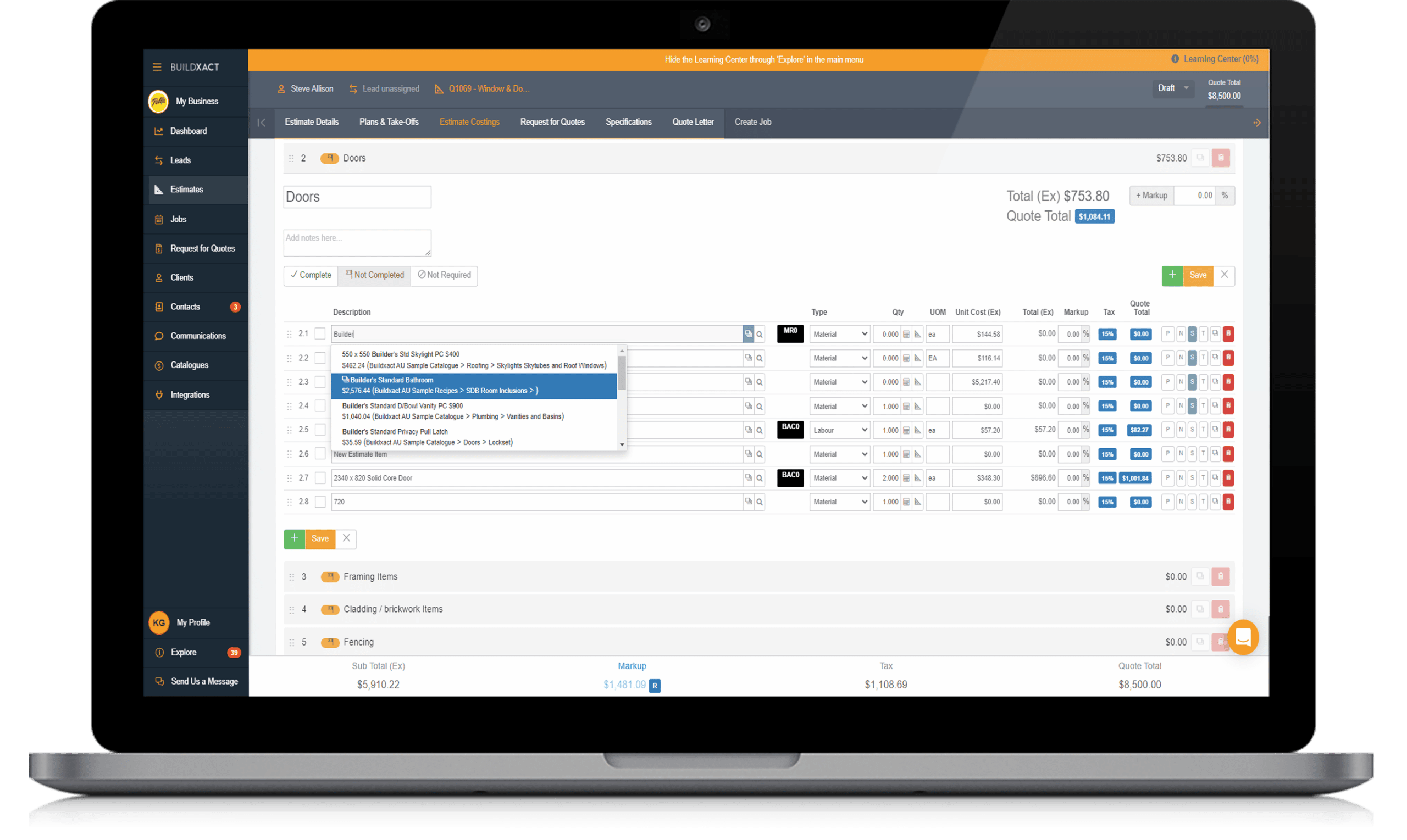Delete row 2.1 via its red trash icon
1407x840 pixels.
click(x=1228, y=334)
